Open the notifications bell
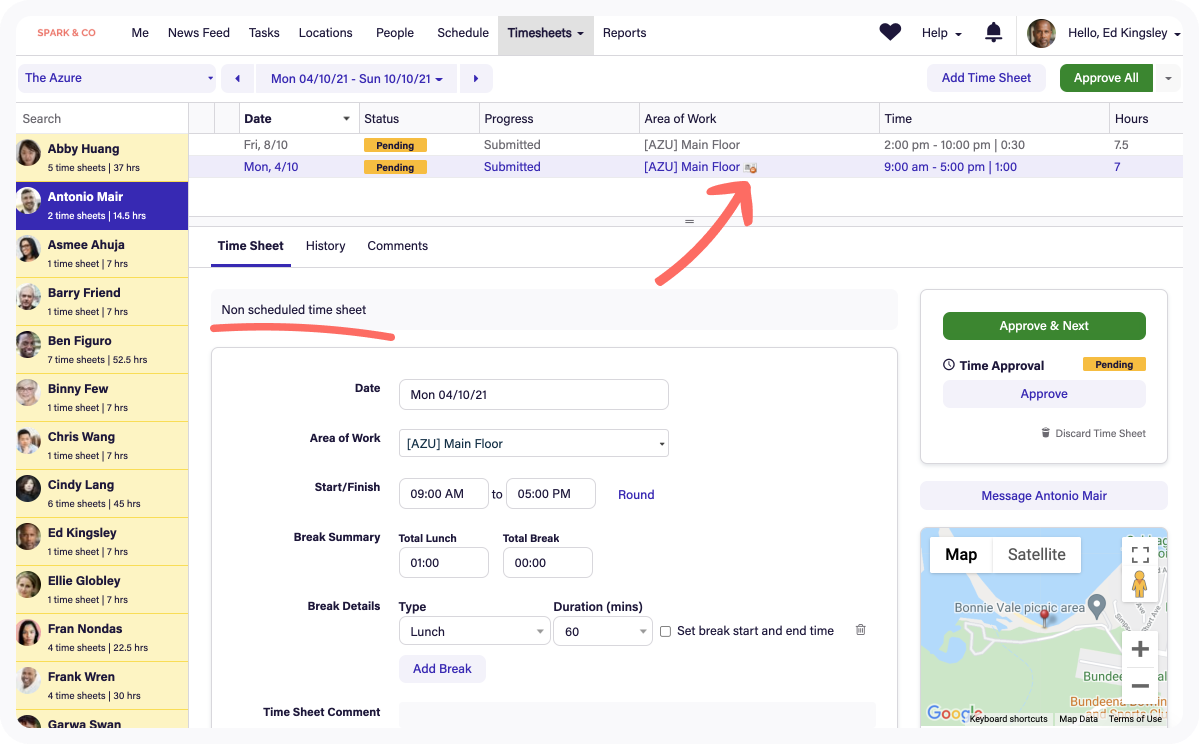Screen dimensions: 1199x744 tap(993, 33)
